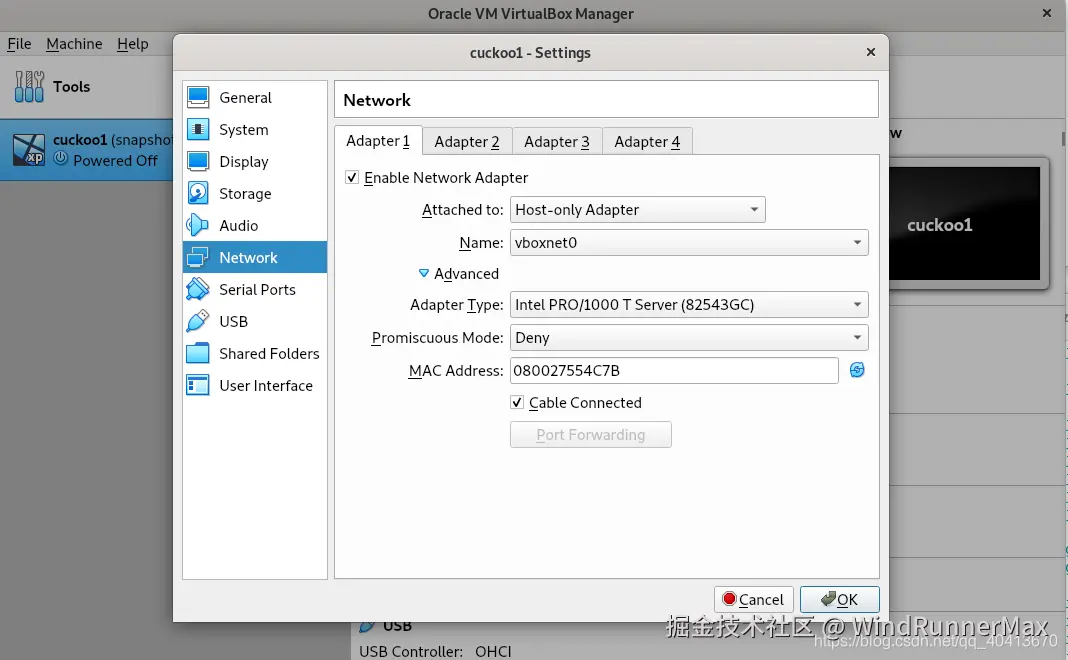1068x660 pixels.
Task: Toggle Enable Network Adapter checkbox
Action: pyautogui.click(x=351, y=178)
